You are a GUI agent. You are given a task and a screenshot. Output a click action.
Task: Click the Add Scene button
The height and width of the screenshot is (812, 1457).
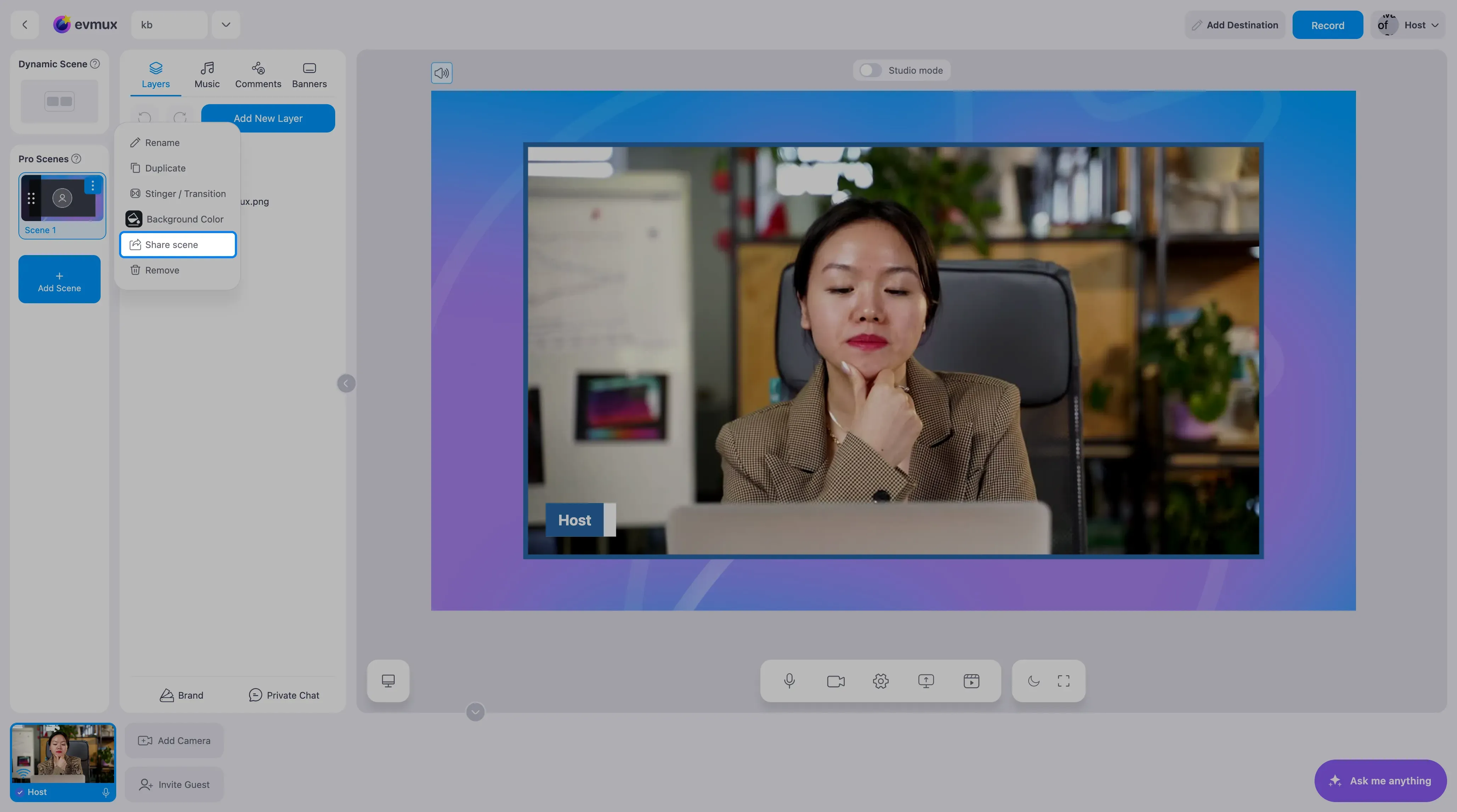[x=60, y=279]
